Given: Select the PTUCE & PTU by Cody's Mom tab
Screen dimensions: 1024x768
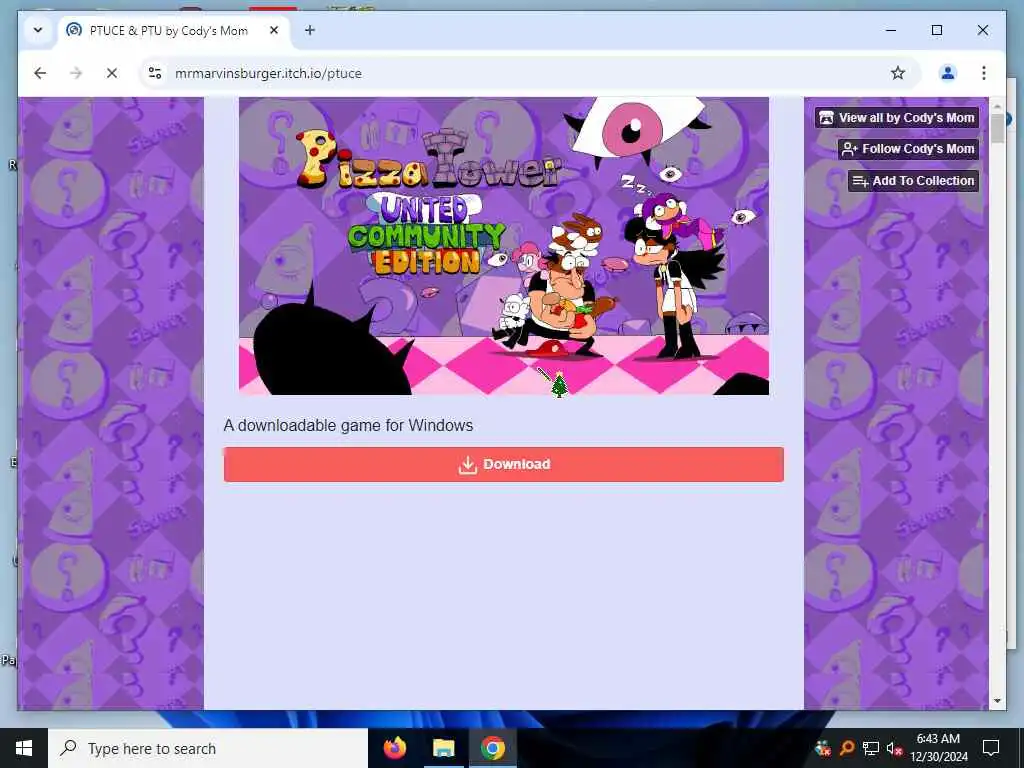Looking at the screenshot, I should [168, 31].
